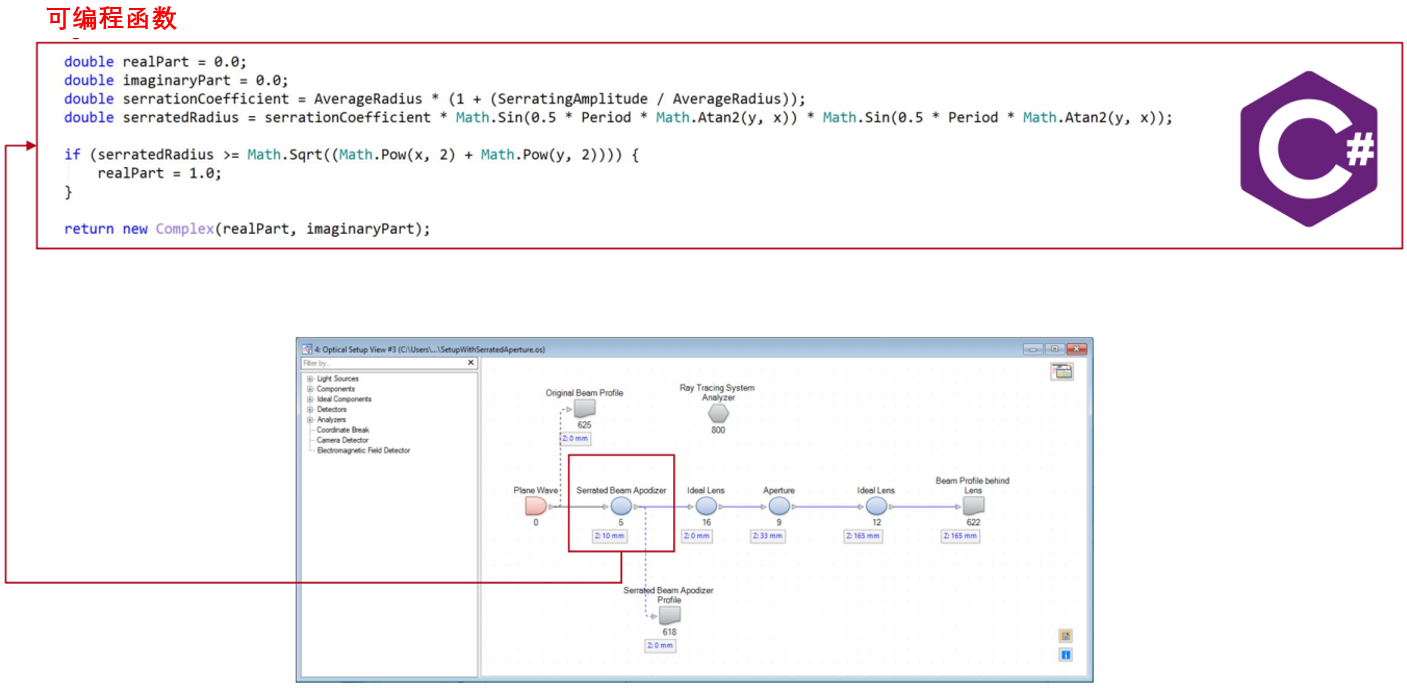Click the 'return new Complex' code line
1407x688 pixels.
tap(247, 229)
